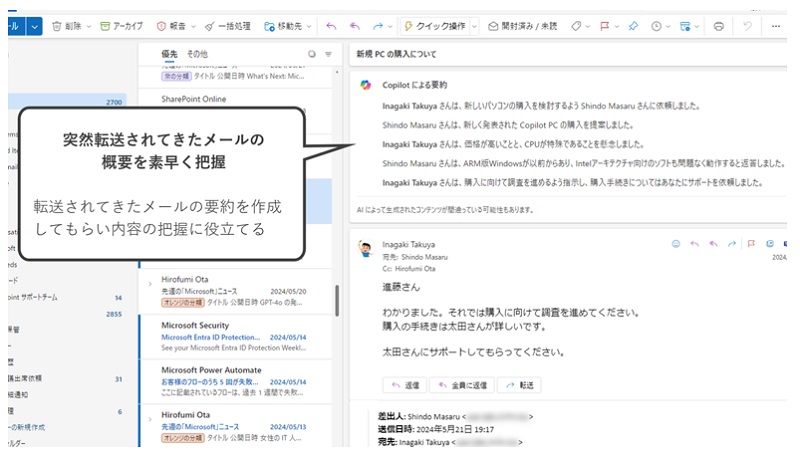Undo the last action with the toolbar arrow
The width and height of the screenshot is (800, 460).
tap(747, 26)
